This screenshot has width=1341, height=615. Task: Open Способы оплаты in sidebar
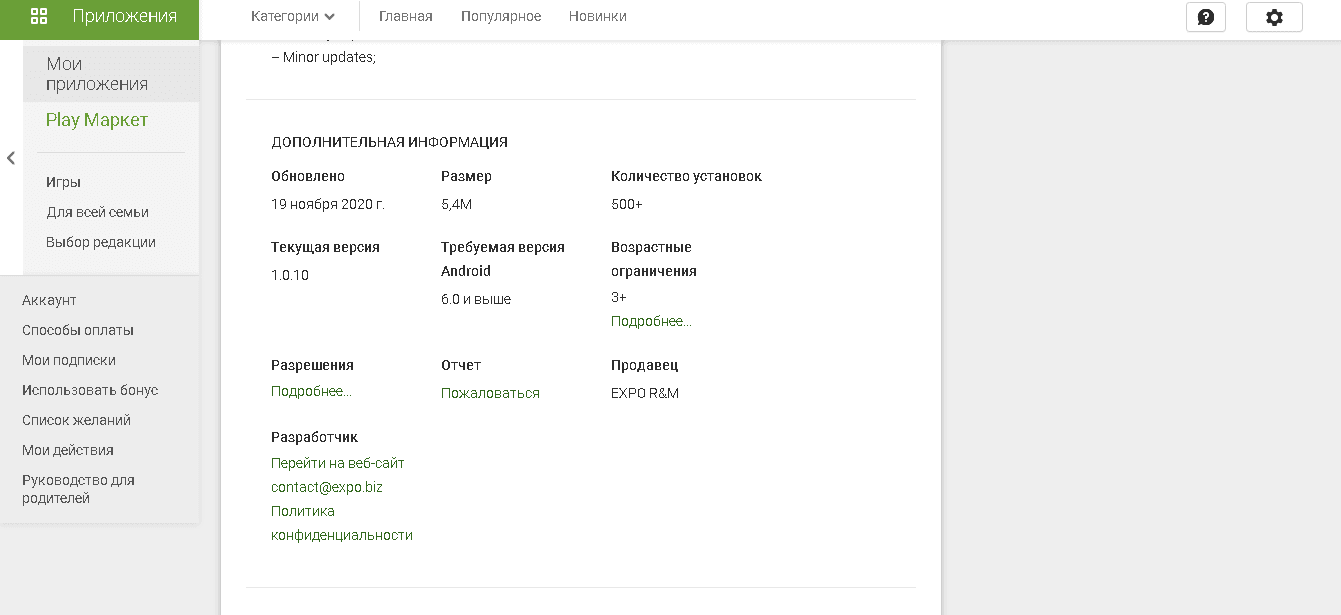click(x=78, y=330)
